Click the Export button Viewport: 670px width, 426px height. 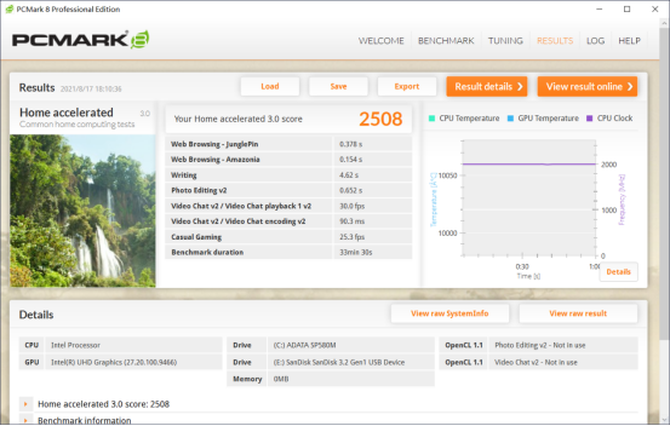click(x=406, y=87)
